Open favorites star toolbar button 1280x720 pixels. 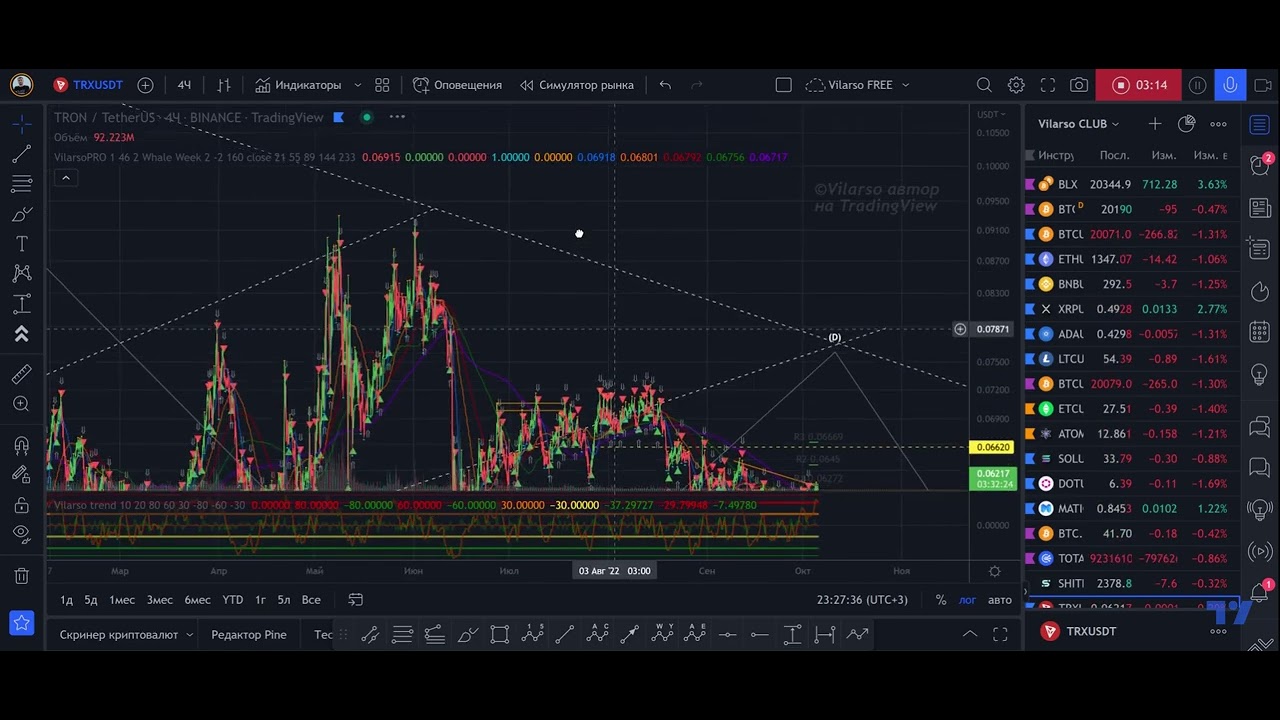click(x=21, y=624)
